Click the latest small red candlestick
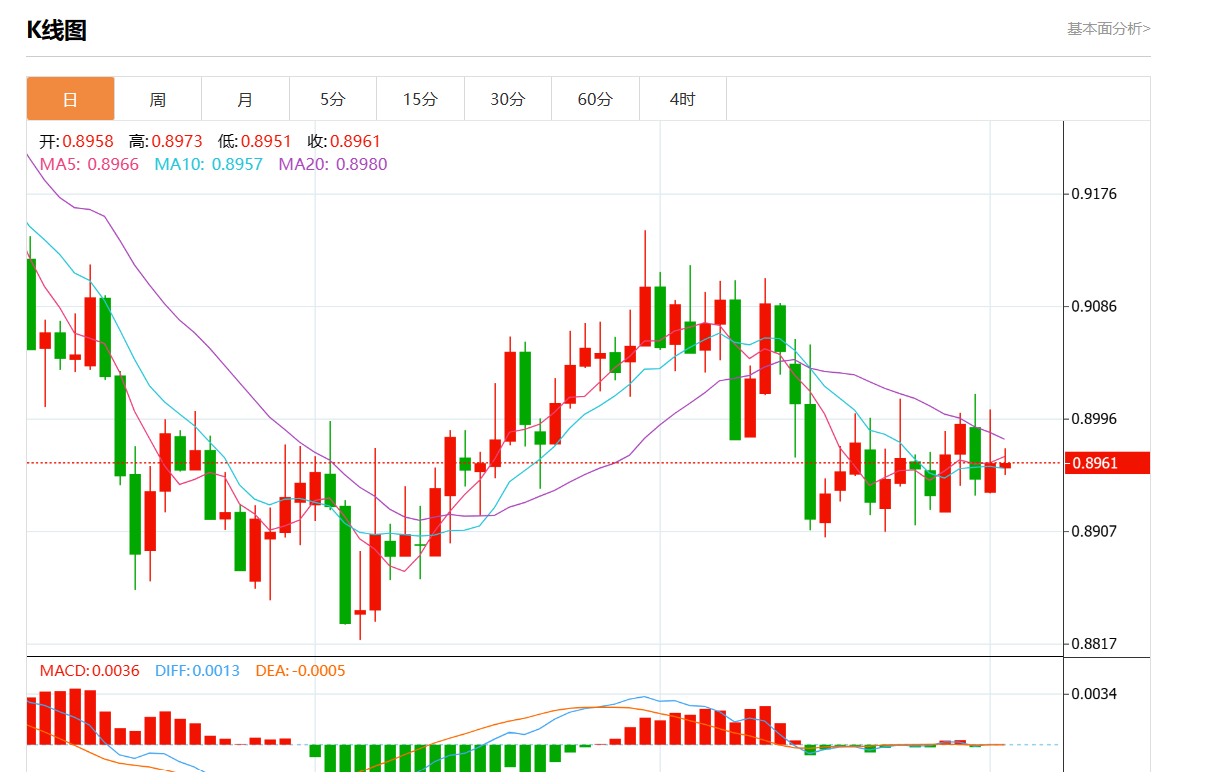1217x772 pixels. [x=1005, y=465]
